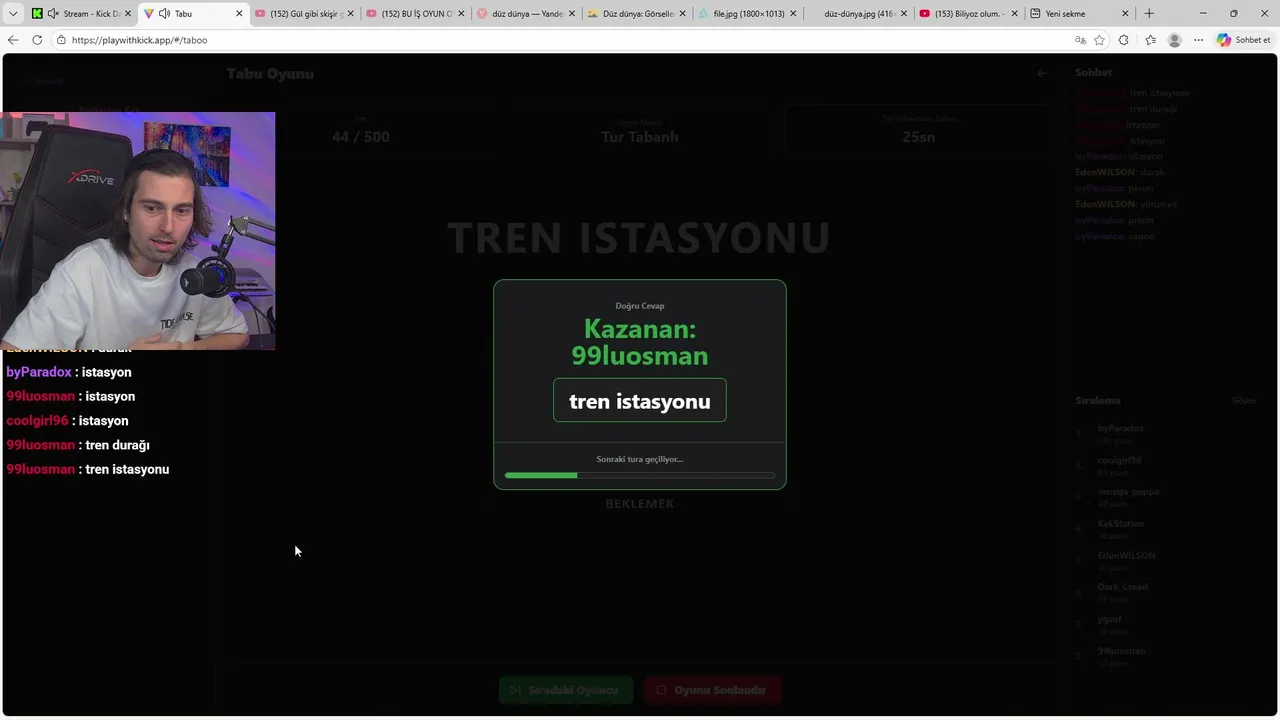Screen dimensions: 1280x720
Task: Switch to the (152) Gül gibi YouTube tab
Action: [304, 14]
